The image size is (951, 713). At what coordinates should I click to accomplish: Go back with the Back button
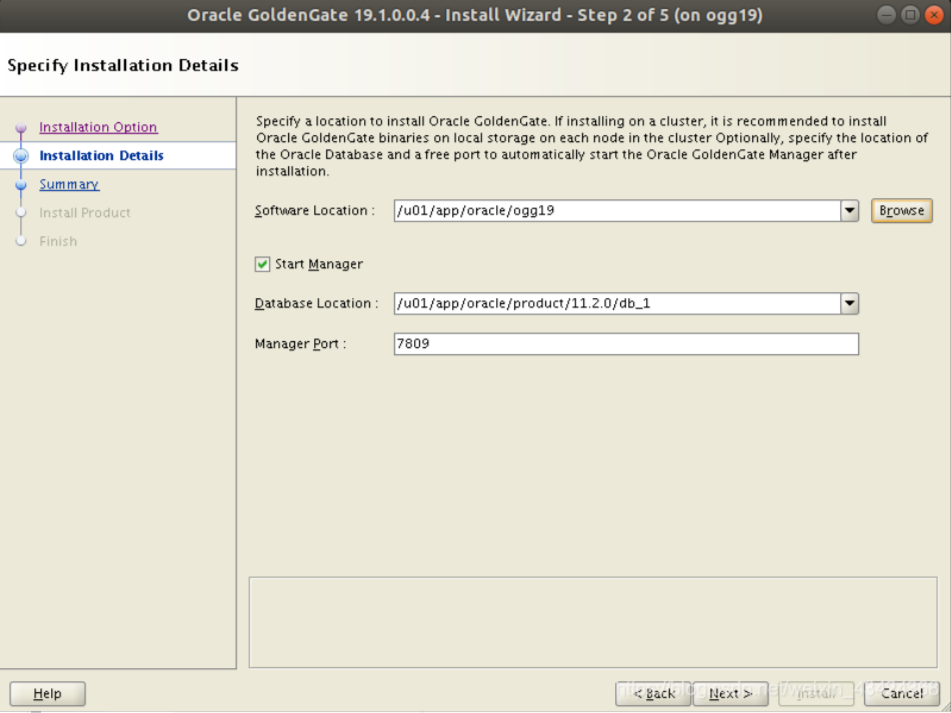[653, 694]
